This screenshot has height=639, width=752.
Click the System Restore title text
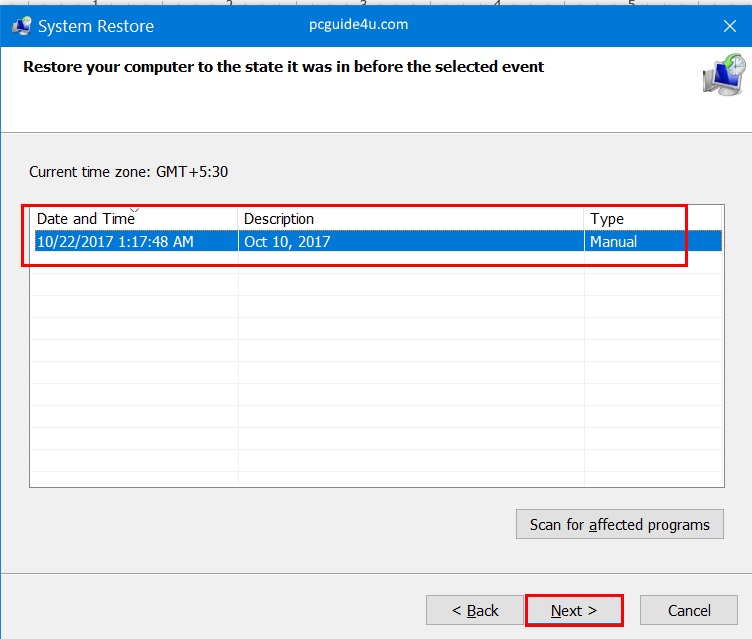(x=96, y=26)
